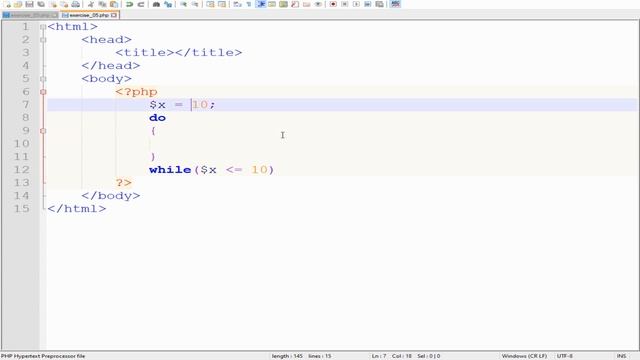This screenshot has width=640, height=360.
Task: Open Find with the binoculars icon
Action: (x=156, y=4)
